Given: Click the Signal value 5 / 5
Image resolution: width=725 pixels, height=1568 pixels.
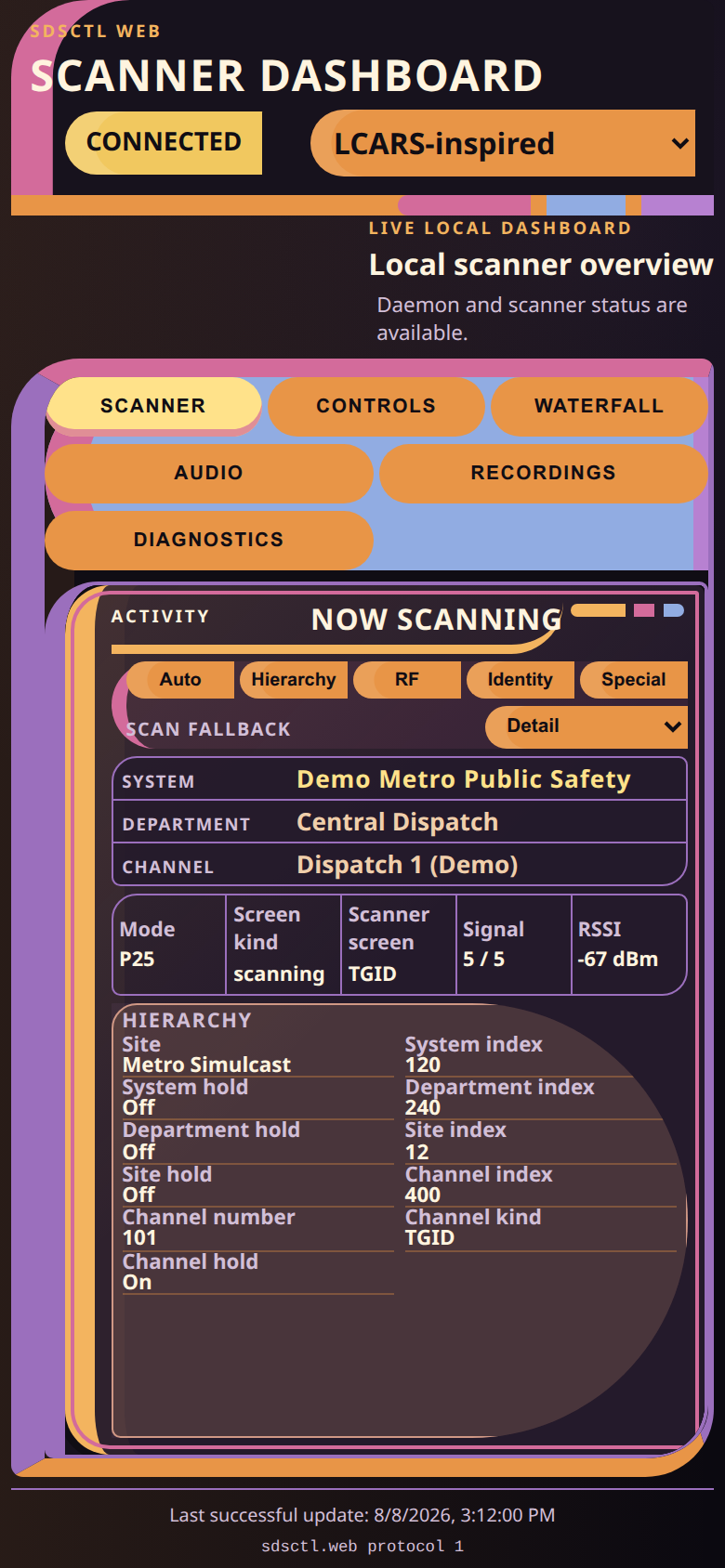Looking at the screenshot, I should pyautogui.click(x=484, y=959).
